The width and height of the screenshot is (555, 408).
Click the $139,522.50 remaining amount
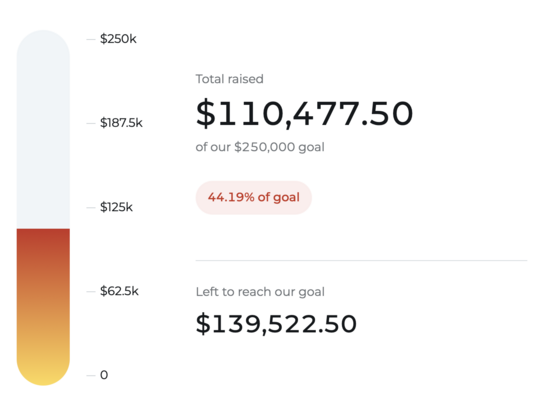(276, 323)
